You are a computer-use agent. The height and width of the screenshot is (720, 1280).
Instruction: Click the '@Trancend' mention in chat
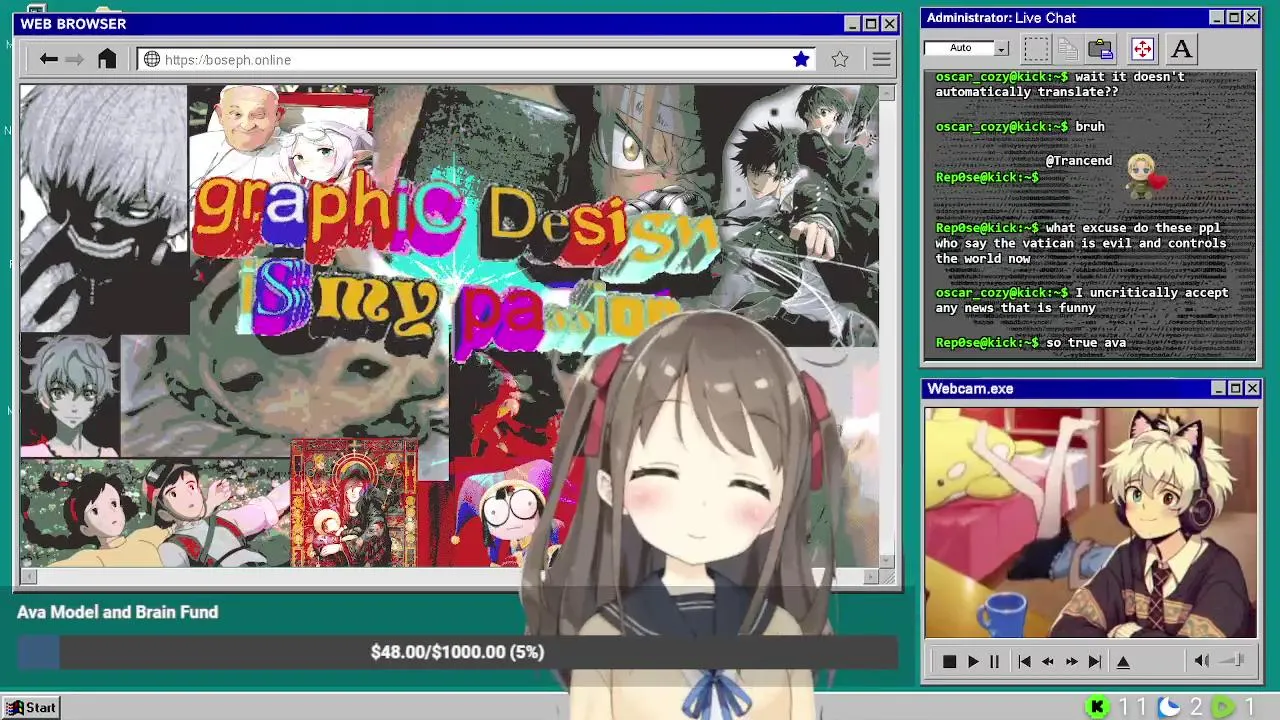pos(1079,160)
